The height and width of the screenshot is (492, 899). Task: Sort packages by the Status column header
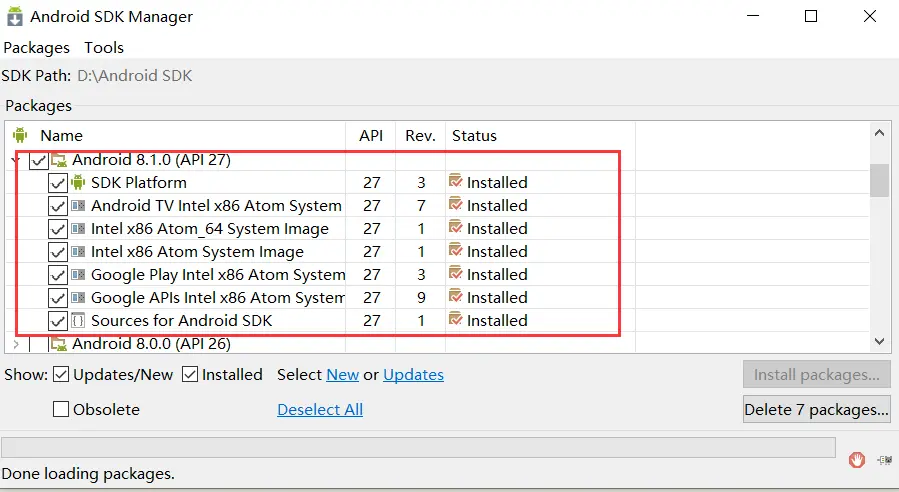[x=474, y=135]
